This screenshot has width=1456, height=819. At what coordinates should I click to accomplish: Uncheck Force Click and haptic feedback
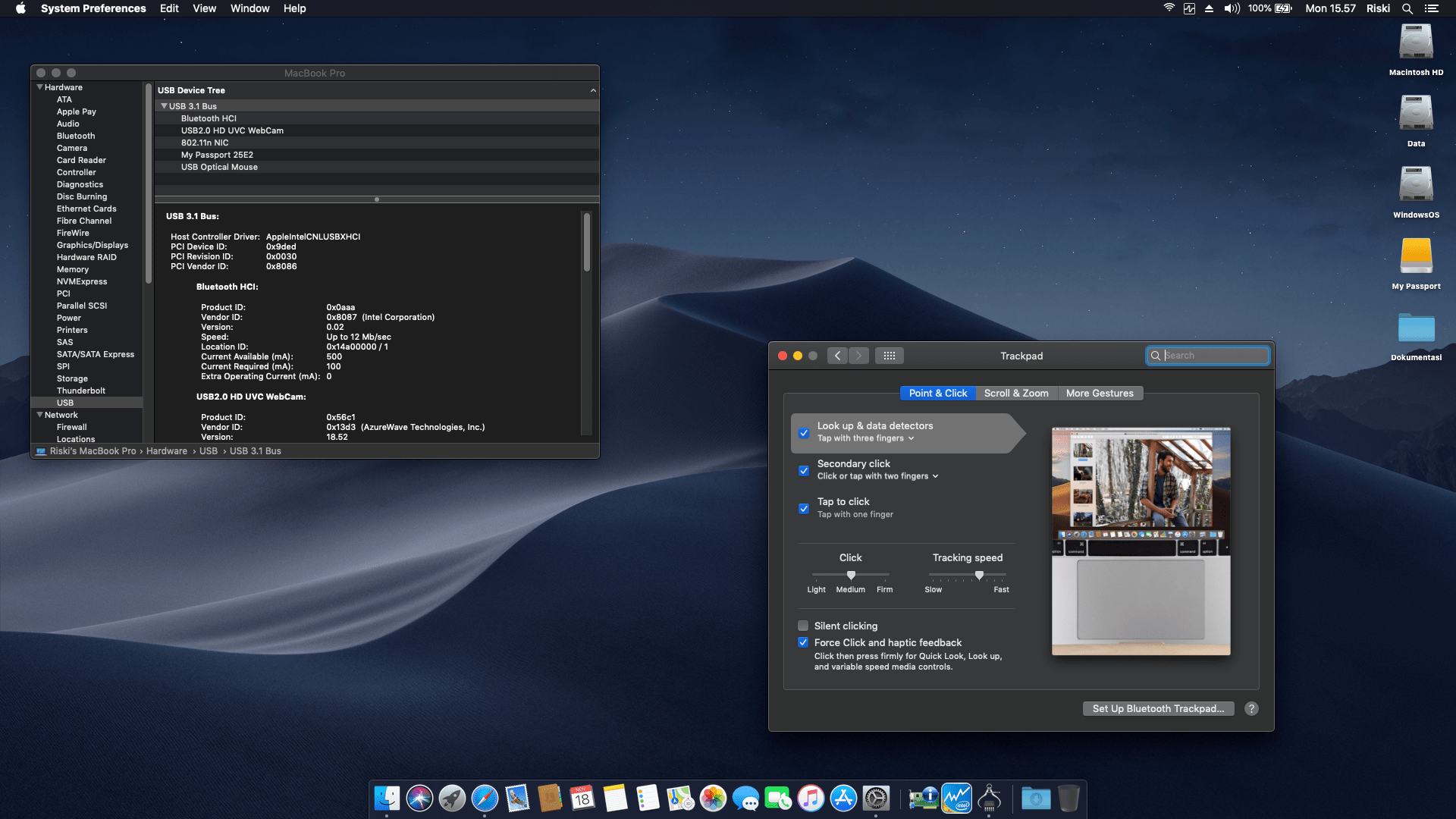(803, 642)
